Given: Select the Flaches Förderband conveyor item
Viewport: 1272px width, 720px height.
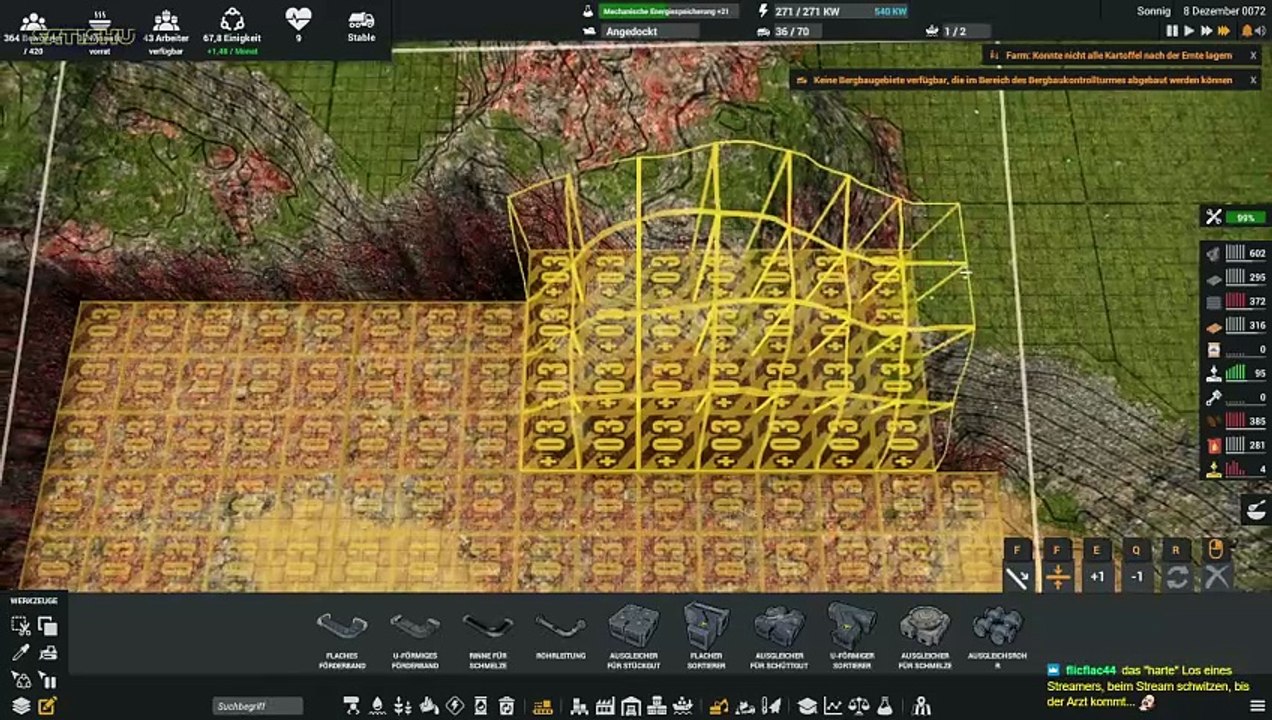Looking at the screenshot, I should pos(342,638).
